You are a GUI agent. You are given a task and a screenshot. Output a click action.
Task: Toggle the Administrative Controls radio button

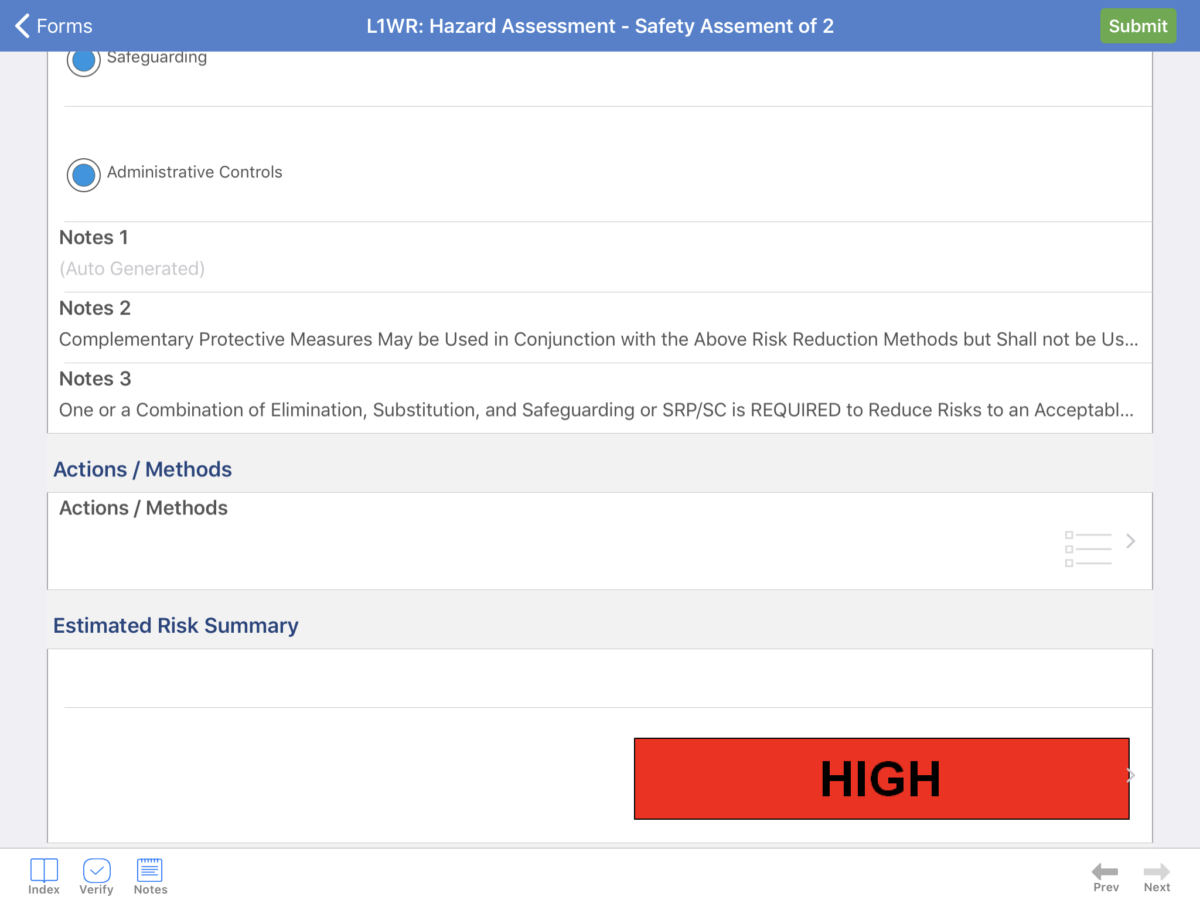pyautogui.click(x=84, y=175)
